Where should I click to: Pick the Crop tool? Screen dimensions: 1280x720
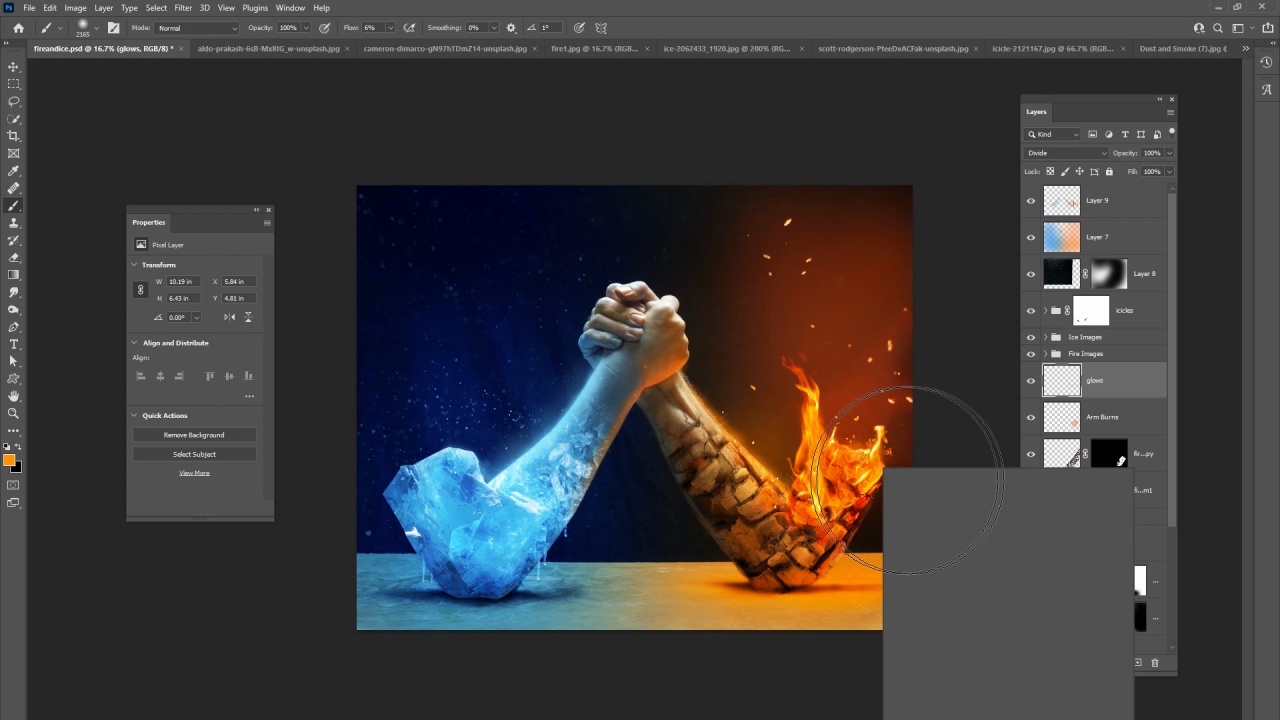(13, 136)
